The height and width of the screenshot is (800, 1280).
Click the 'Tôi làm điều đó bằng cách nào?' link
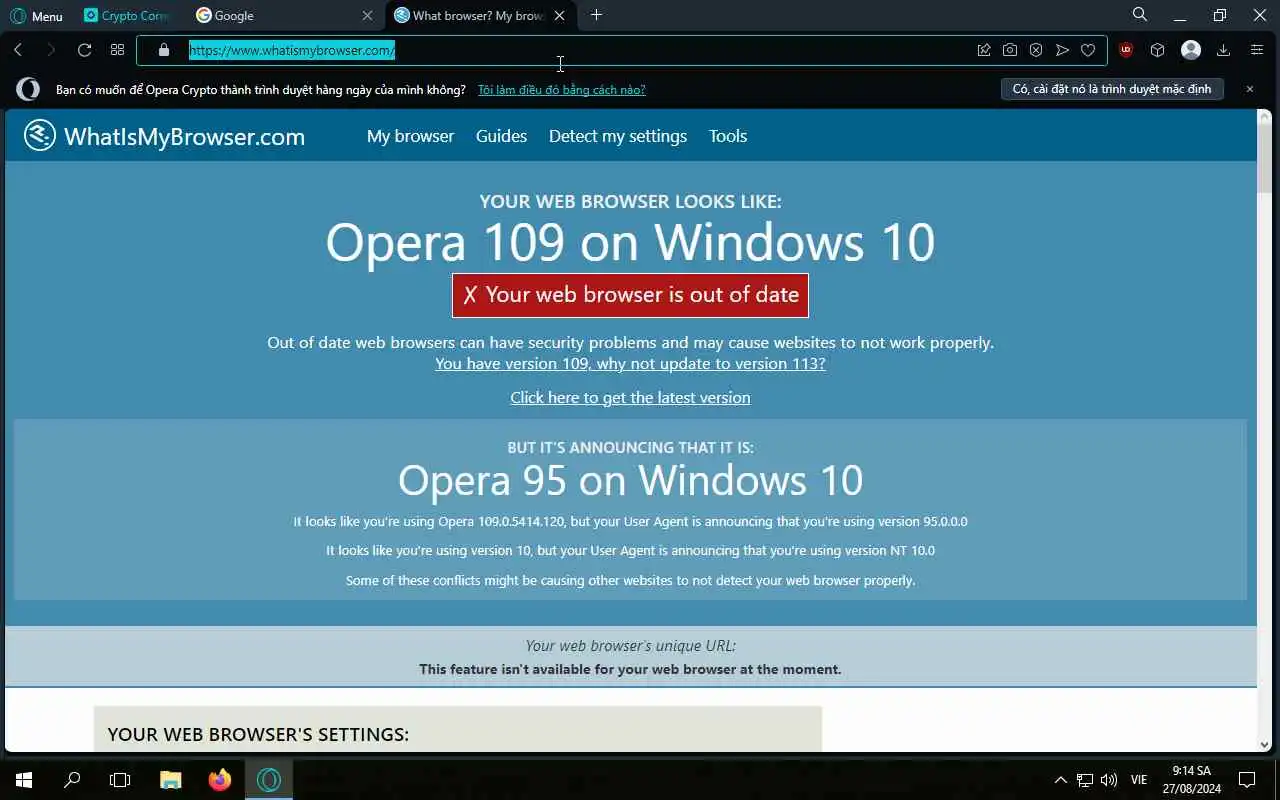click(x=561, y=90)
